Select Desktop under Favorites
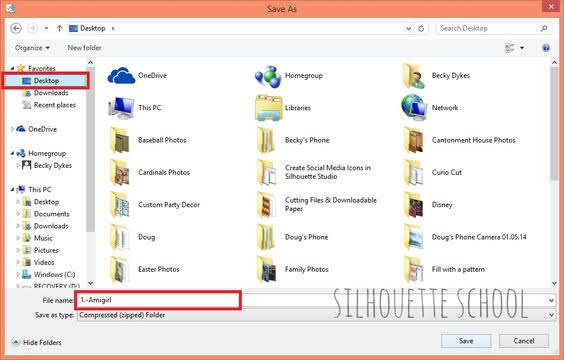The image size is (564, 360). 45,81
